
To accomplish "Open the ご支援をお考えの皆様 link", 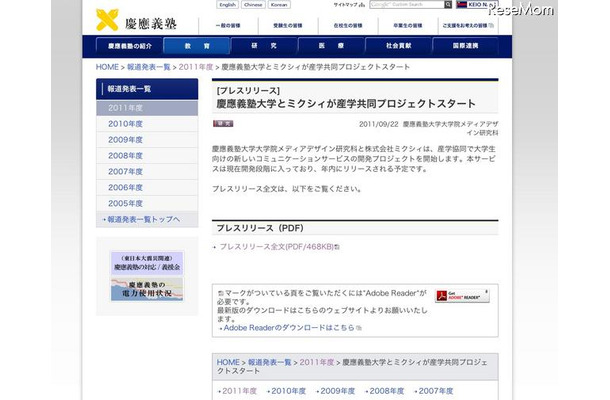I will [x=468, y=26].
